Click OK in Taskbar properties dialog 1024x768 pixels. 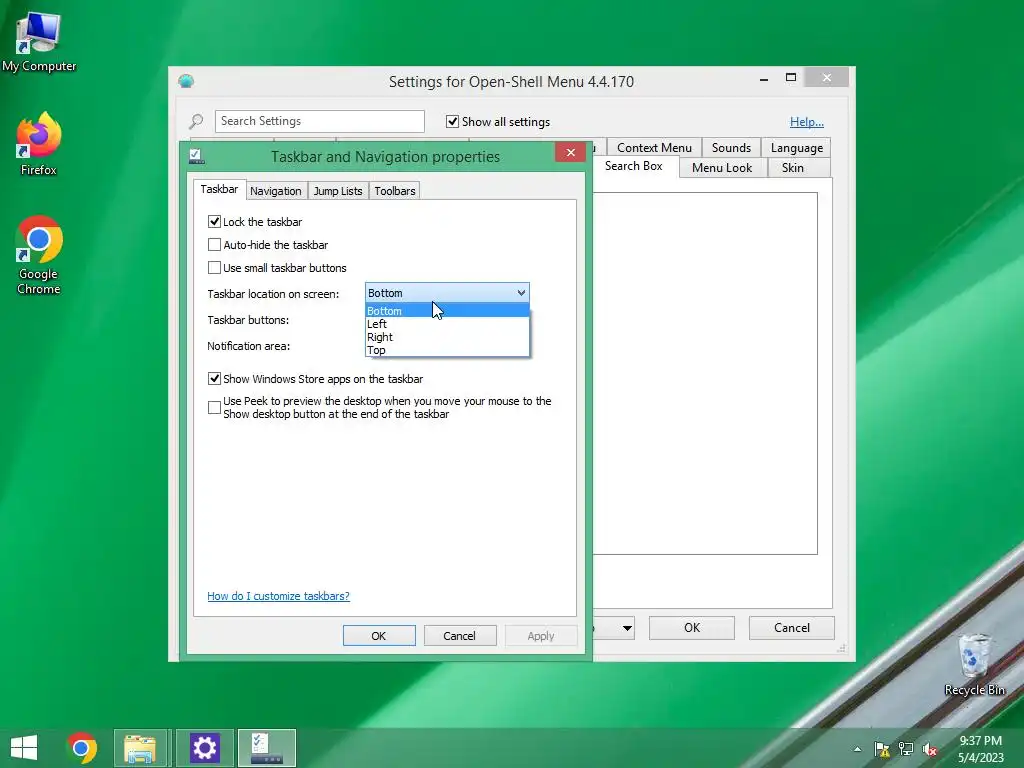pyautogui.click(x=379, y=635)
